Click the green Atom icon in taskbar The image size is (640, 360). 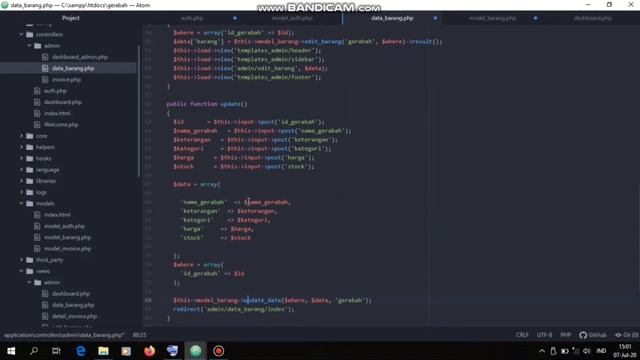tap(196, 351)
